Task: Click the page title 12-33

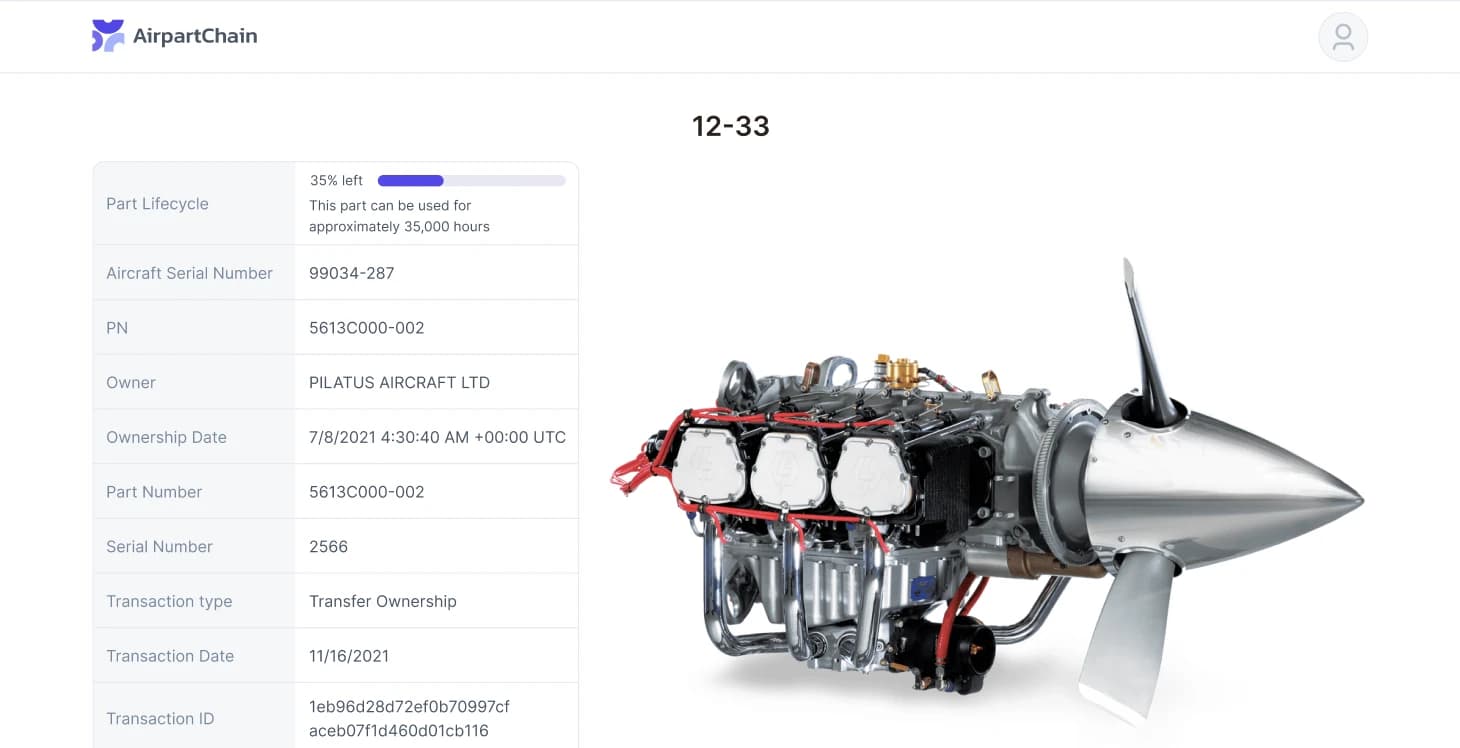Action: point(731,126)
